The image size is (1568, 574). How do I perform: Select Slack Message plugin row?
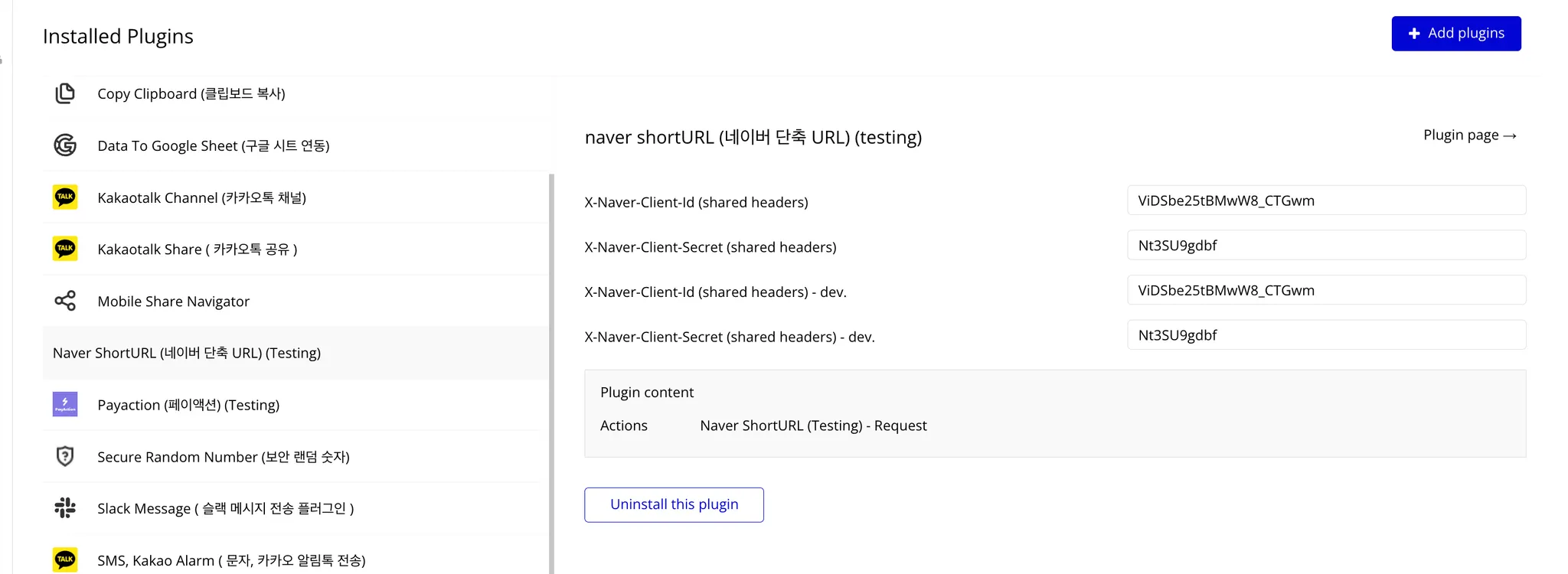click(x=295, y=508)
